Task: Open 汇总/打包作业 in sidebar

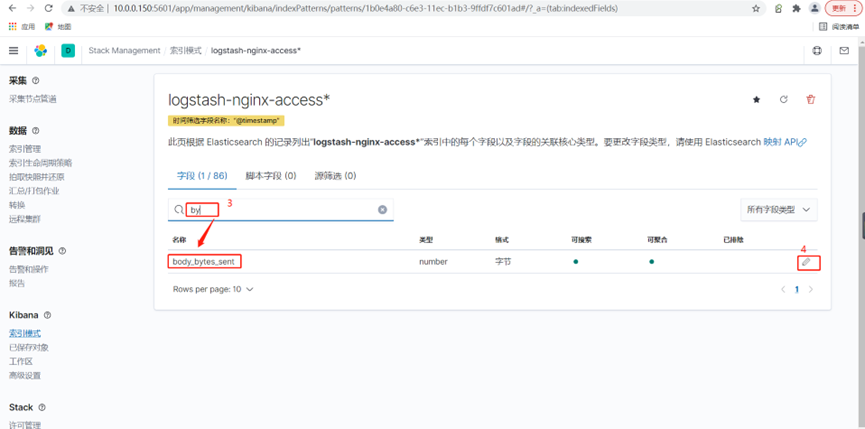Action: (x=34, y=191)
